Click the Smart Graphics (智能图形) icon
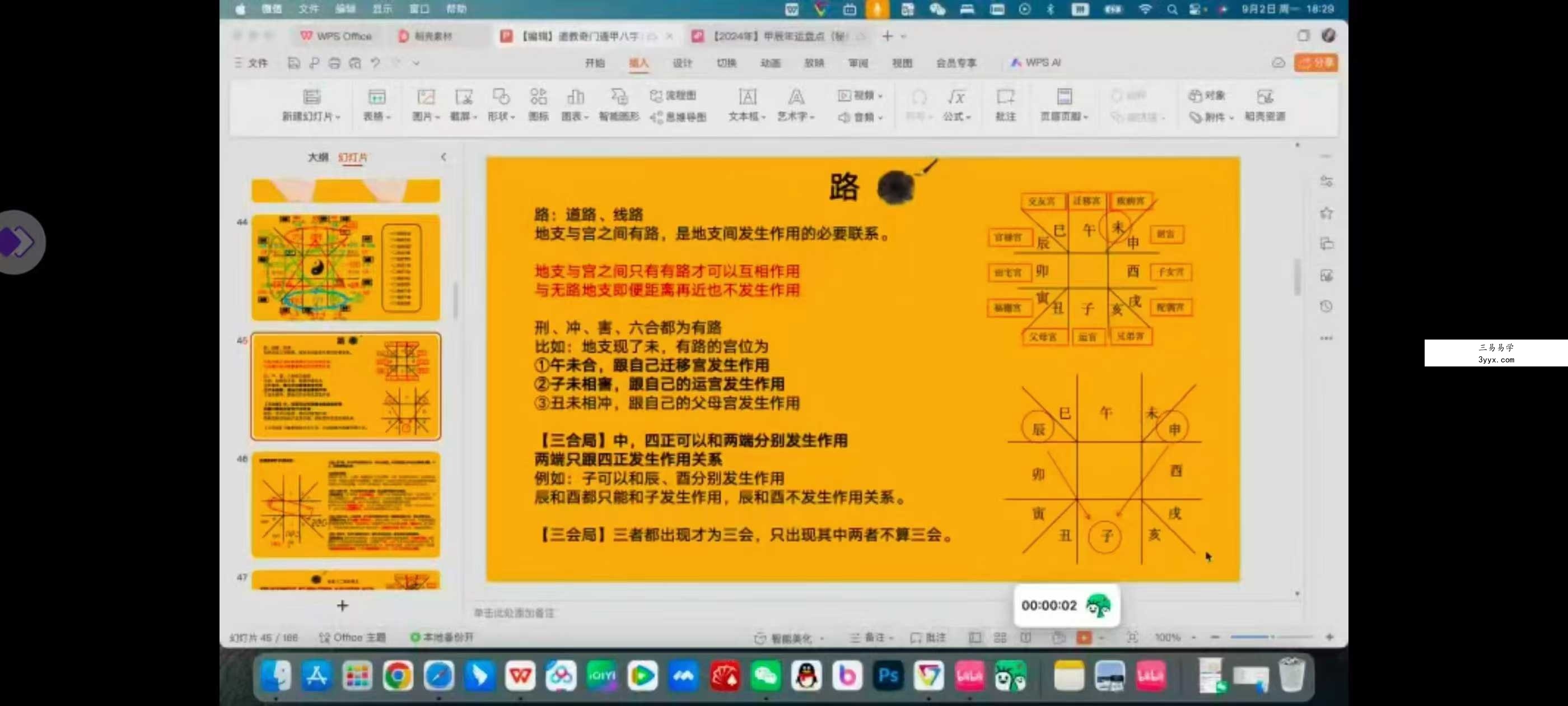The height and width of the screenshot is (706, 1568). [x=619, y=97]
